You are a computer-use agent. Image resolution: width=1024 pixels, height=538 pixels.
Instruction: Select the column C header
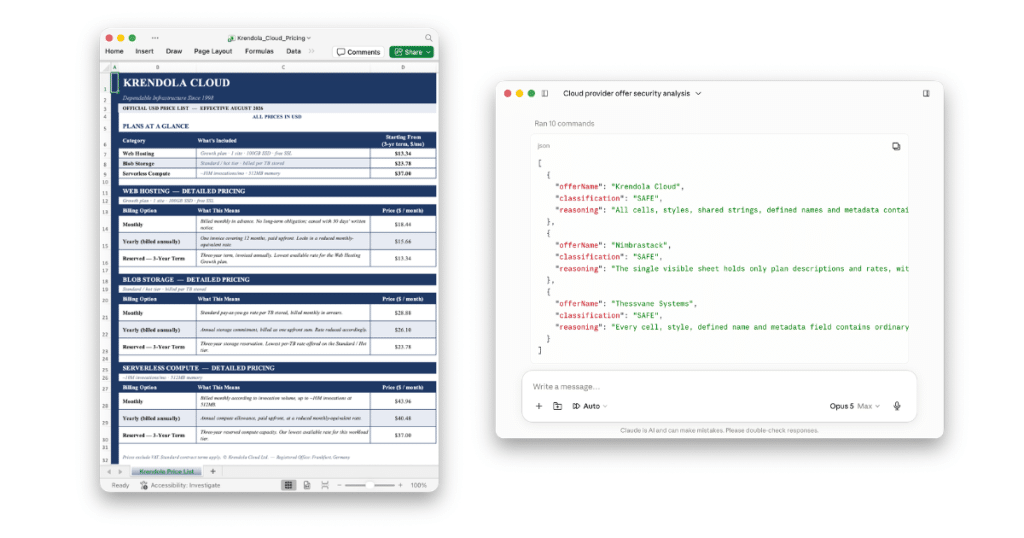click(x=283, y=67)
